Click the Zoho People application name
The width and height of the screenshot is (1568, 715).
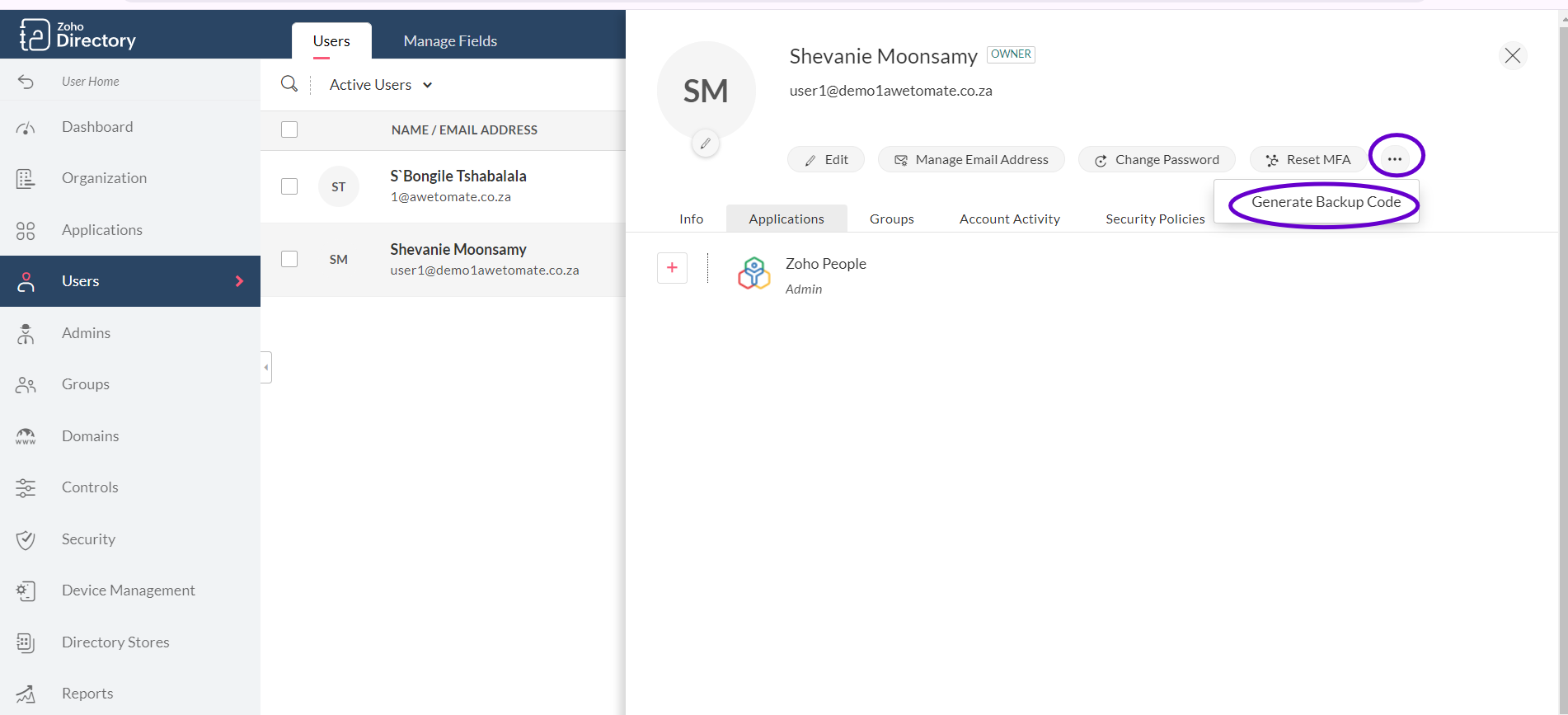(x=825, y=264)
